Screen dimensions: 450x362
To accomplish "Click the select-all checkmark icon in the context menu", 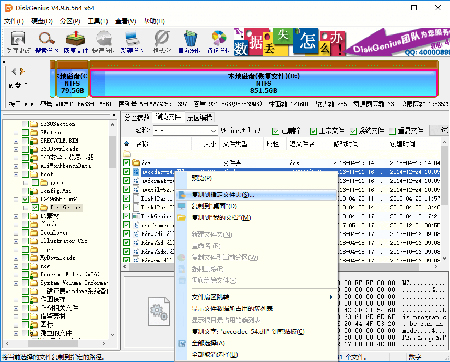I will [x=182, y=343].
